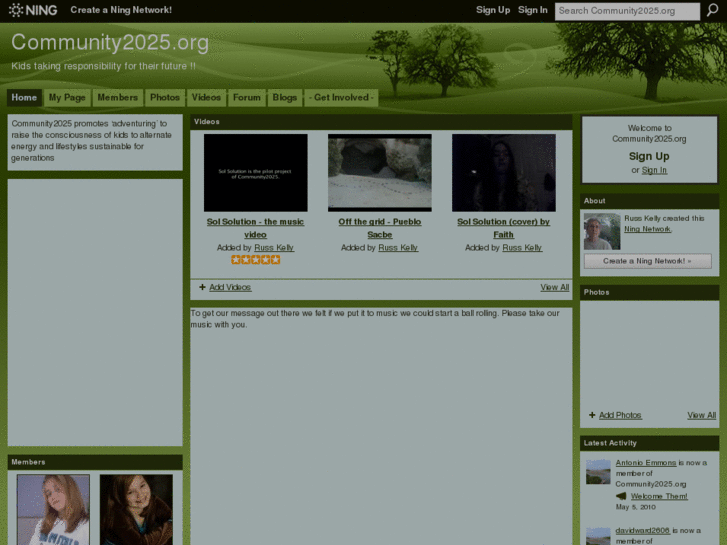Click Russ Kelly under Off the grid video
Image resolution: width=727 pixels, height=545 pixels.
coord(398,248)
